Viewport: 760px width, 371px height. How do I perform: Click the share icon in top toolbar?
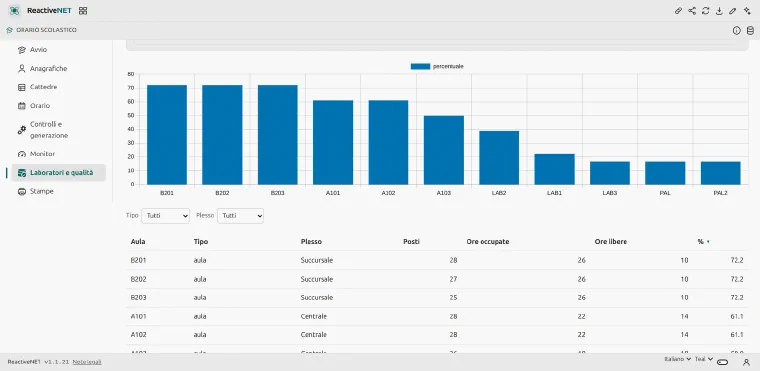click(692, 11)
